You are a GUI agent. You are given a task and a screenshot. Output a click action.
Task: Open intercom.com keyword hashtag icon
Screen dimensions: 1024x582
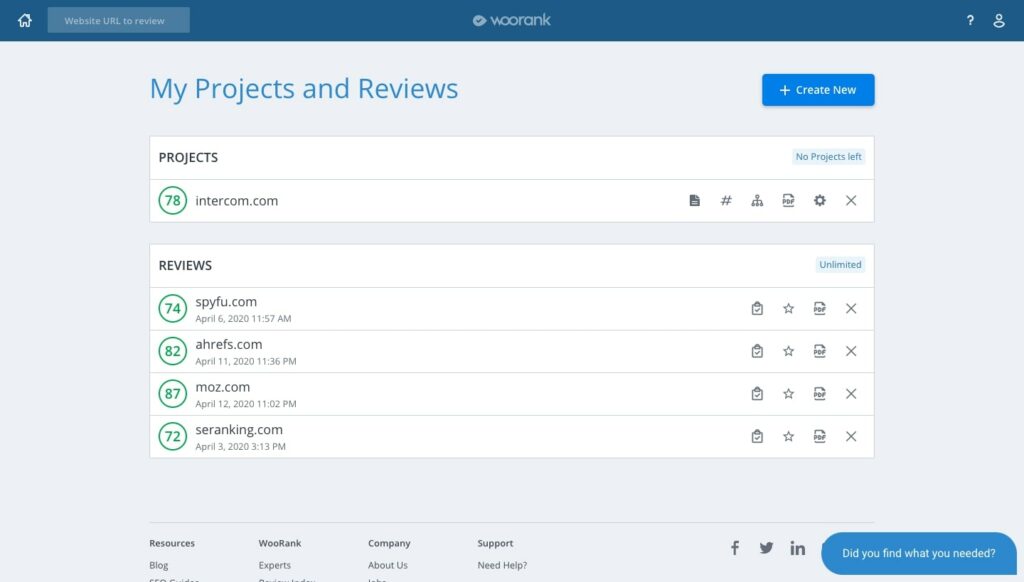(726, 201)
